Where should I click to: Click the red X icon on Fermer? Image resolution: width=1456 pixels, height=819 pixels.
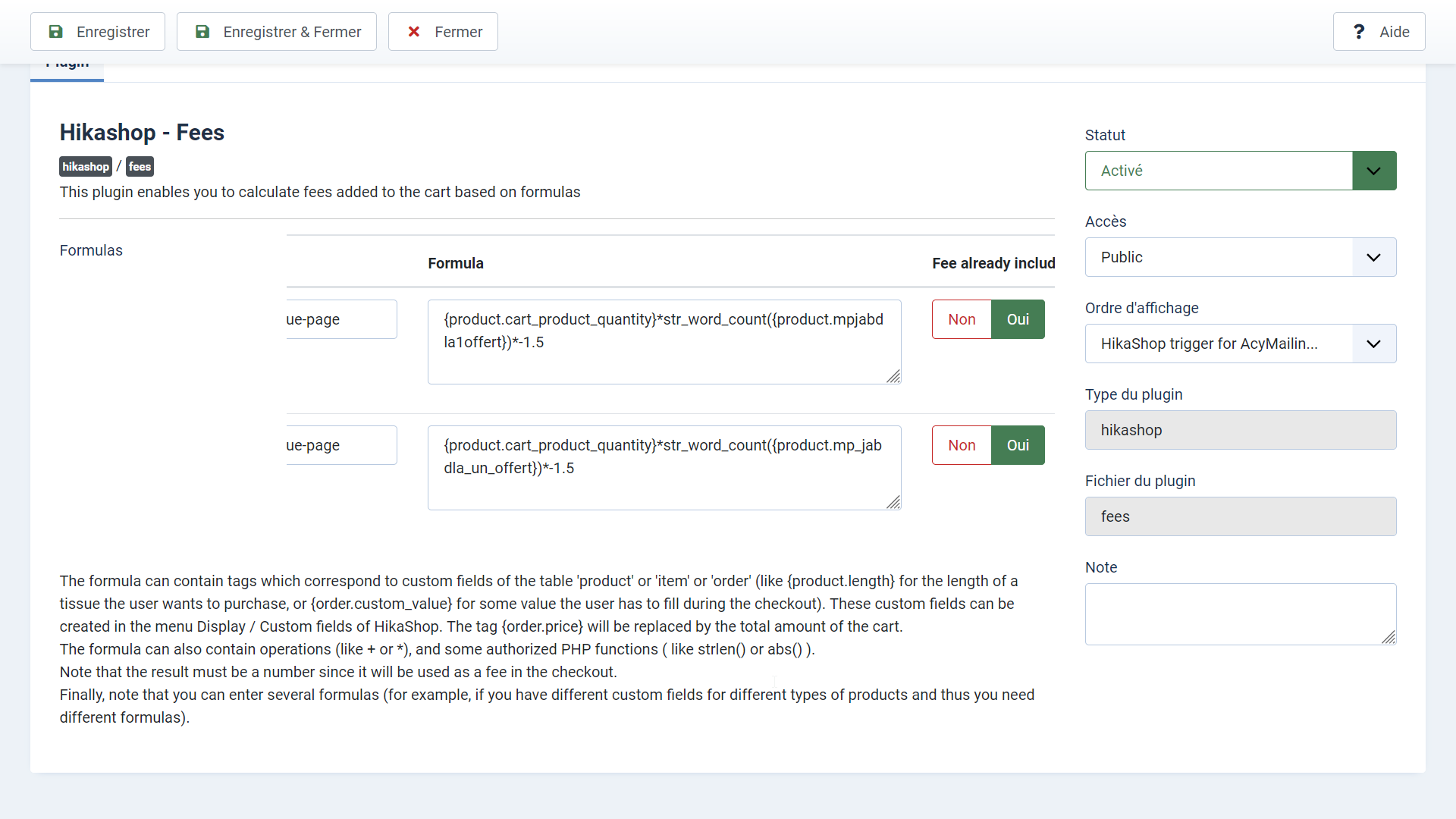coord(414,32)
